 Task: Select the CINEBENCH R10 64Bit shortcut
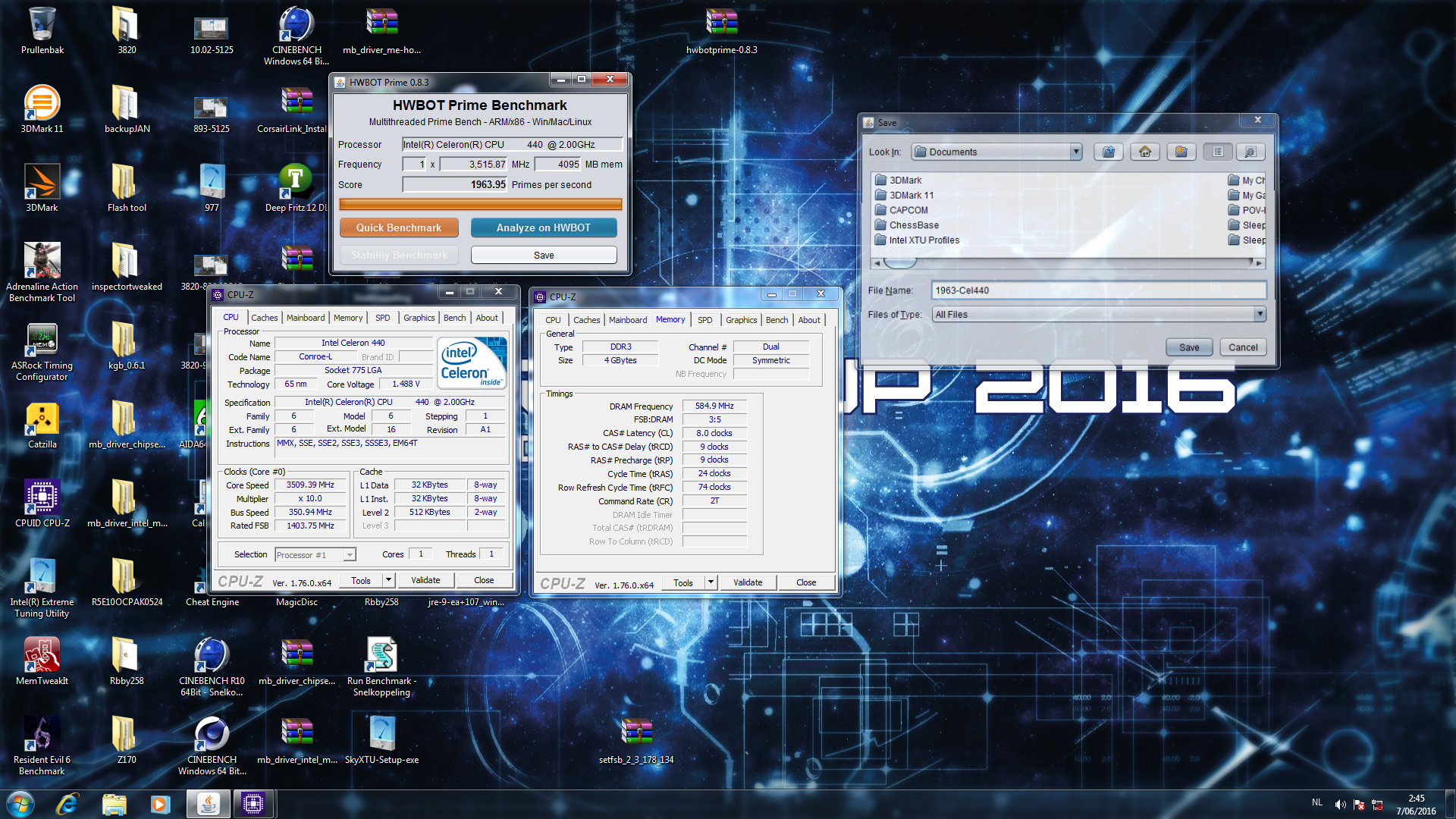tap(212, 667)
